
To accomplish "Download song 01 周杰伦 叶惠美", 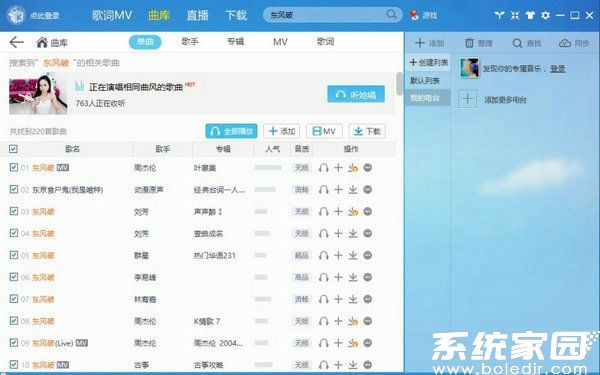I will coord(353,168).
